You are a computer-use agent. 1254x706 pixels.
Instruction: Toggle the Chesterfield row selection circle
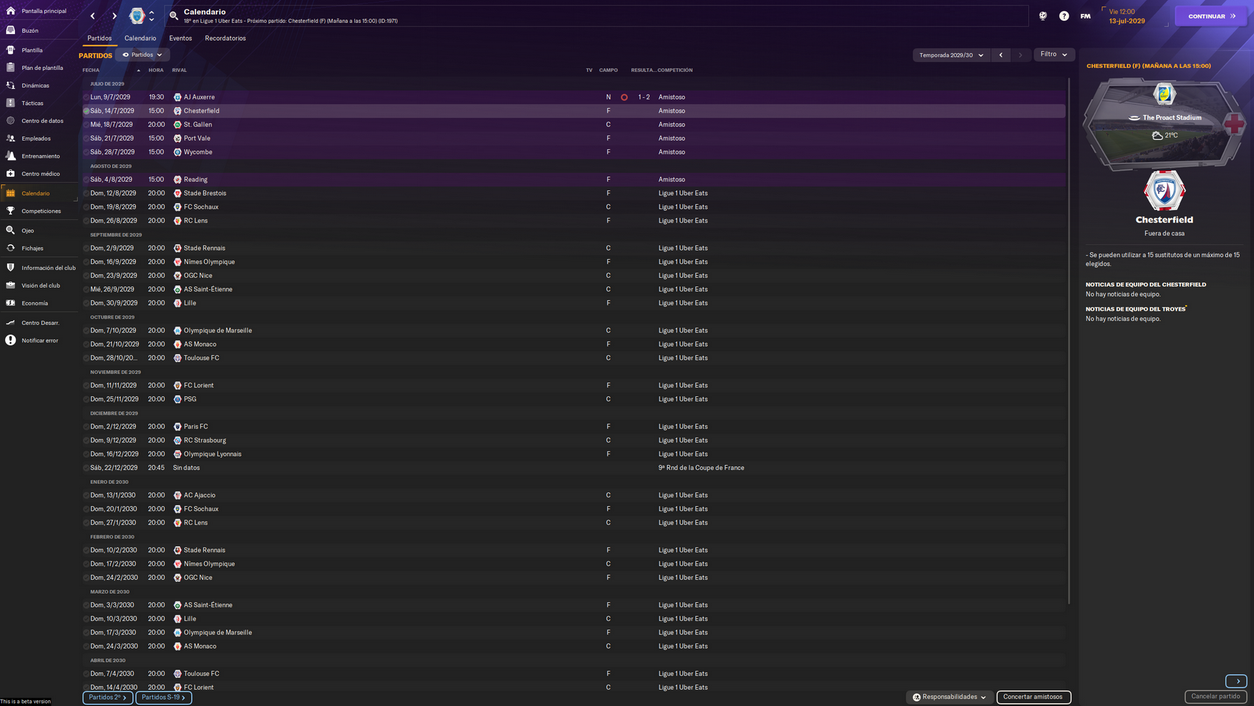[87, 111]
